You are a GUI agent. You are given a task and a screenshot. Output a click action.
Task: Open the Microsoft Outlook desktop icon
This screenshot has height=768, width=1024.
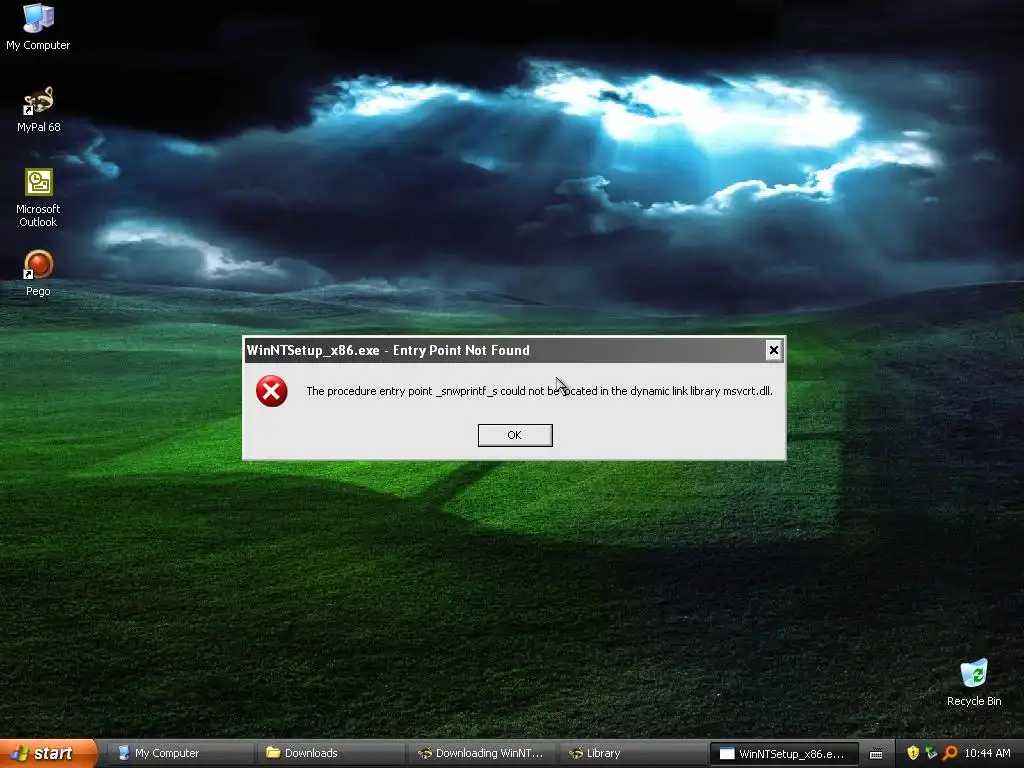pos(39,197)
